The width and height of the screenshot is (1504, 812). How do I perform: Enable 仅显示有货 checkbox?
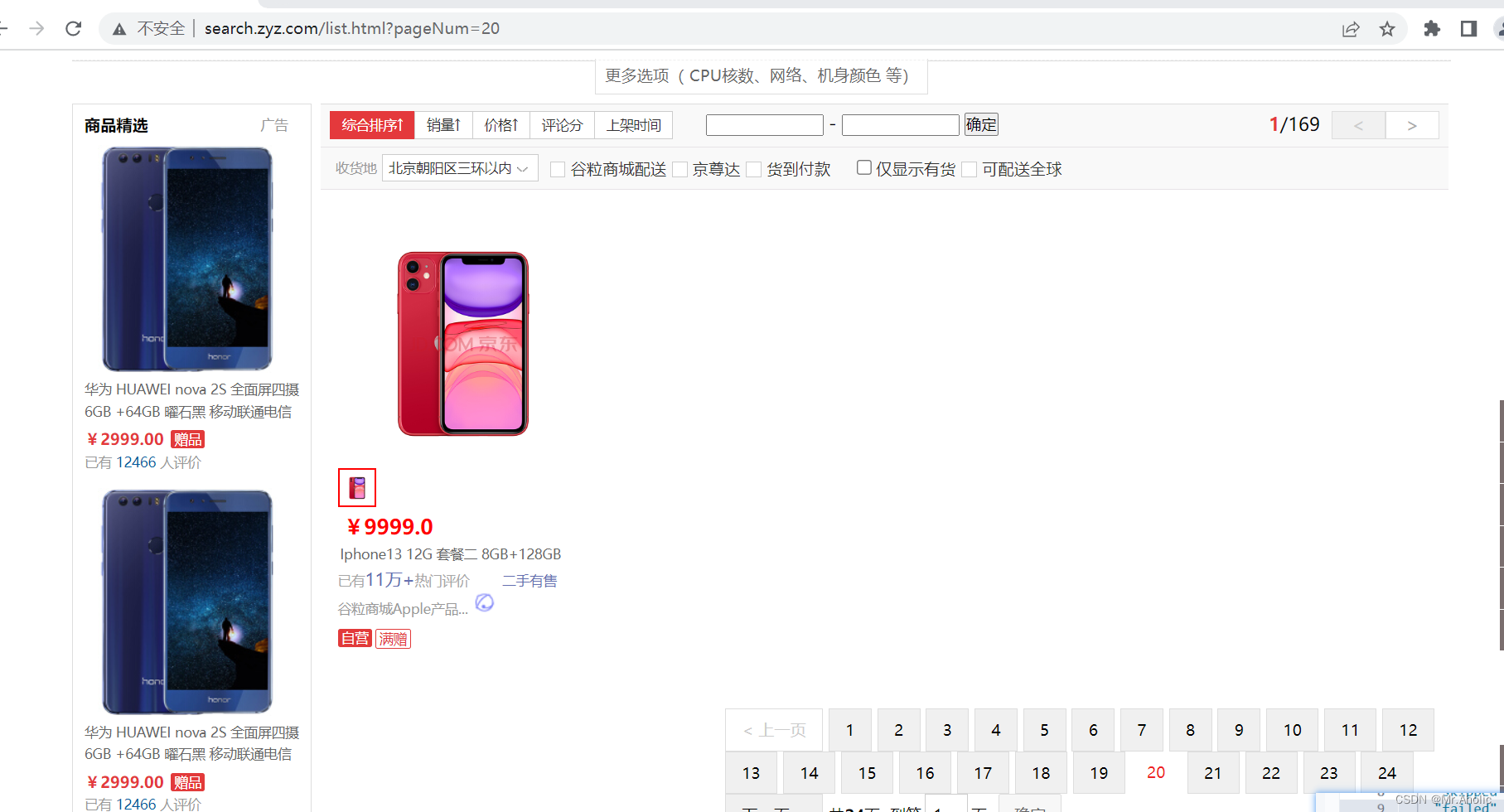[863, 168]
